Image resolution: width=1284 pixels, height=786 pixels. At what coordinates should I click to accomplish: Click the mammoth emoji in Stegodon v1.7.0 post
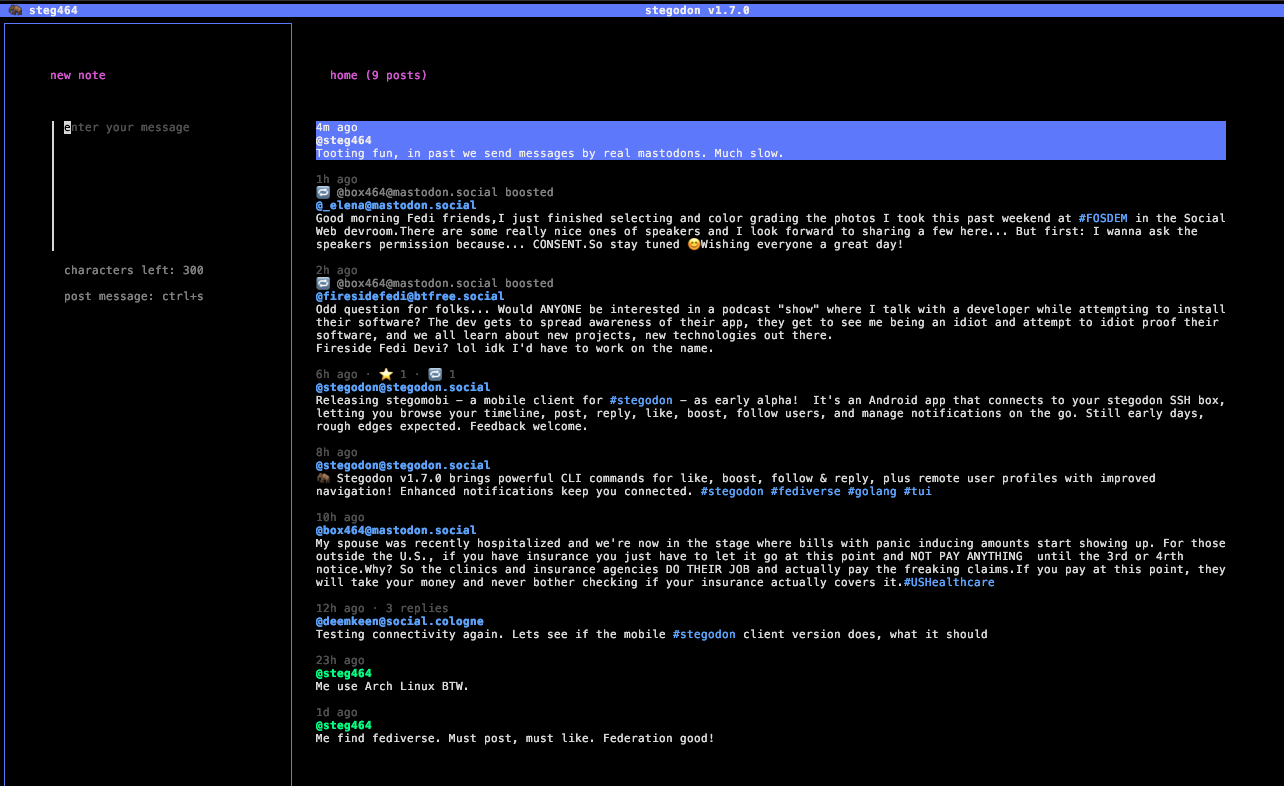click(x=323, y=479)
